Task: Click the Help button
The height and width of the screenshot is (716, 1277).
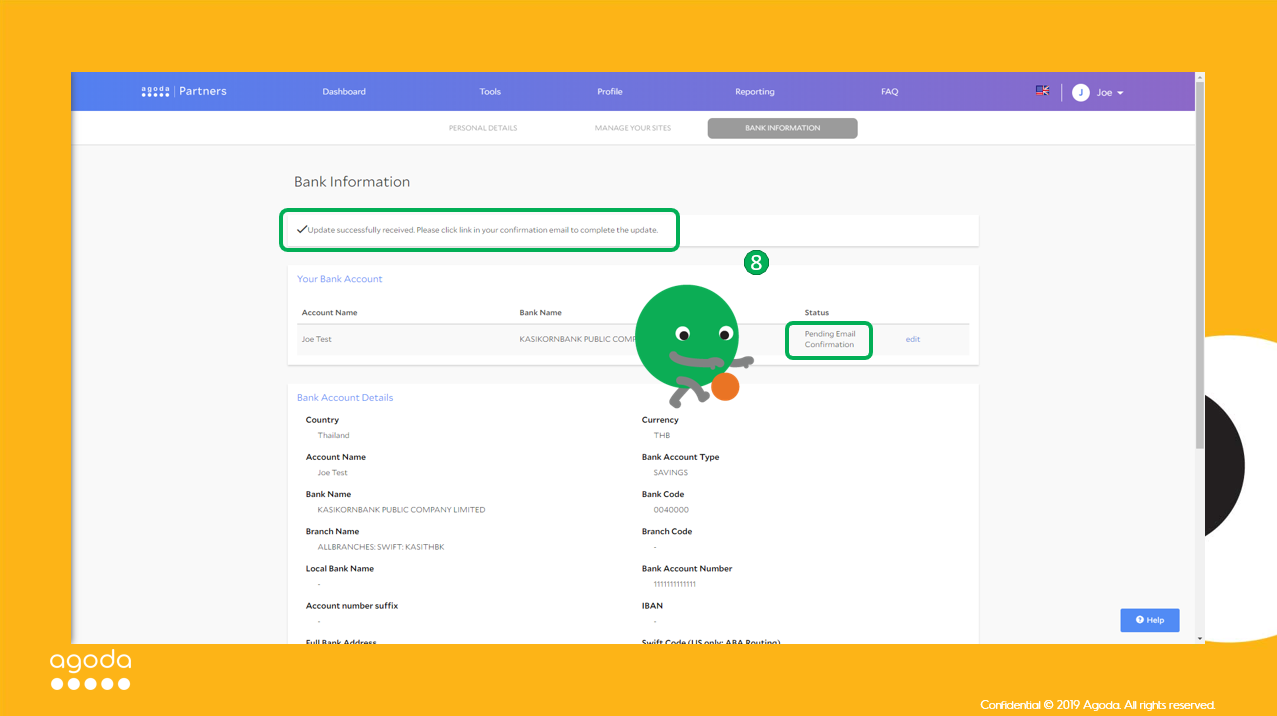Action: [x=1150, y=620]
